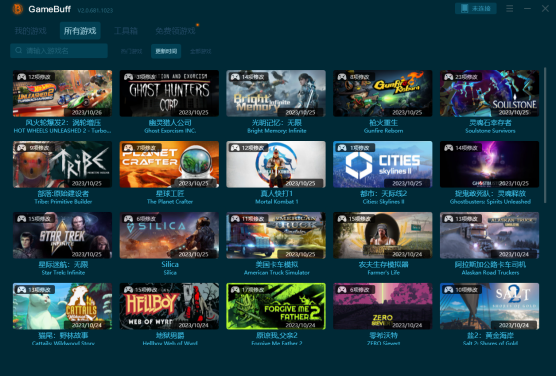
Task: Open Forgive Me Father 2 thumbnail
Action: click(x=276, y=306)
